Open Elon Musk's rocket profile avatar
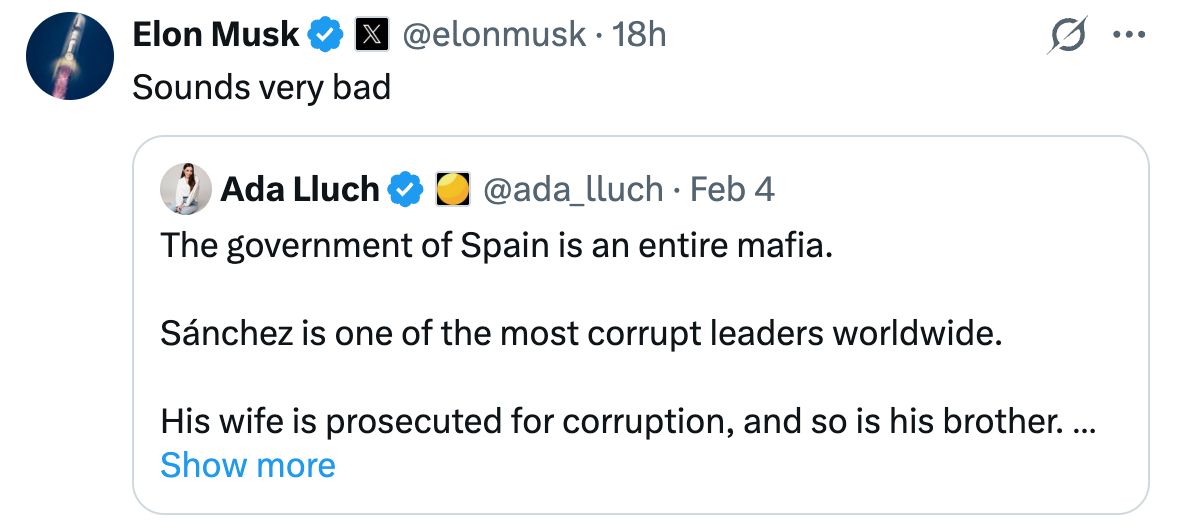 pos(68,57)
